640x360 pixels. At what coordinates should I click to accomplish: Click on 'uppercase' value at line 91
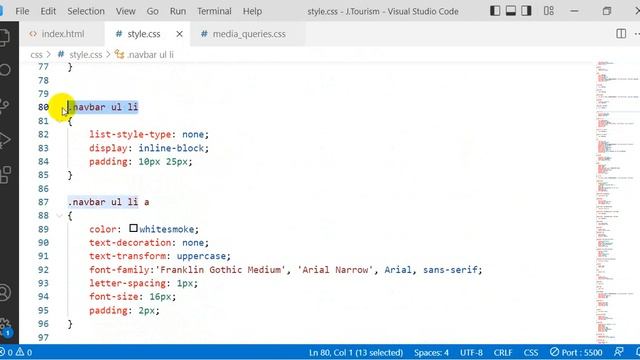201,256
